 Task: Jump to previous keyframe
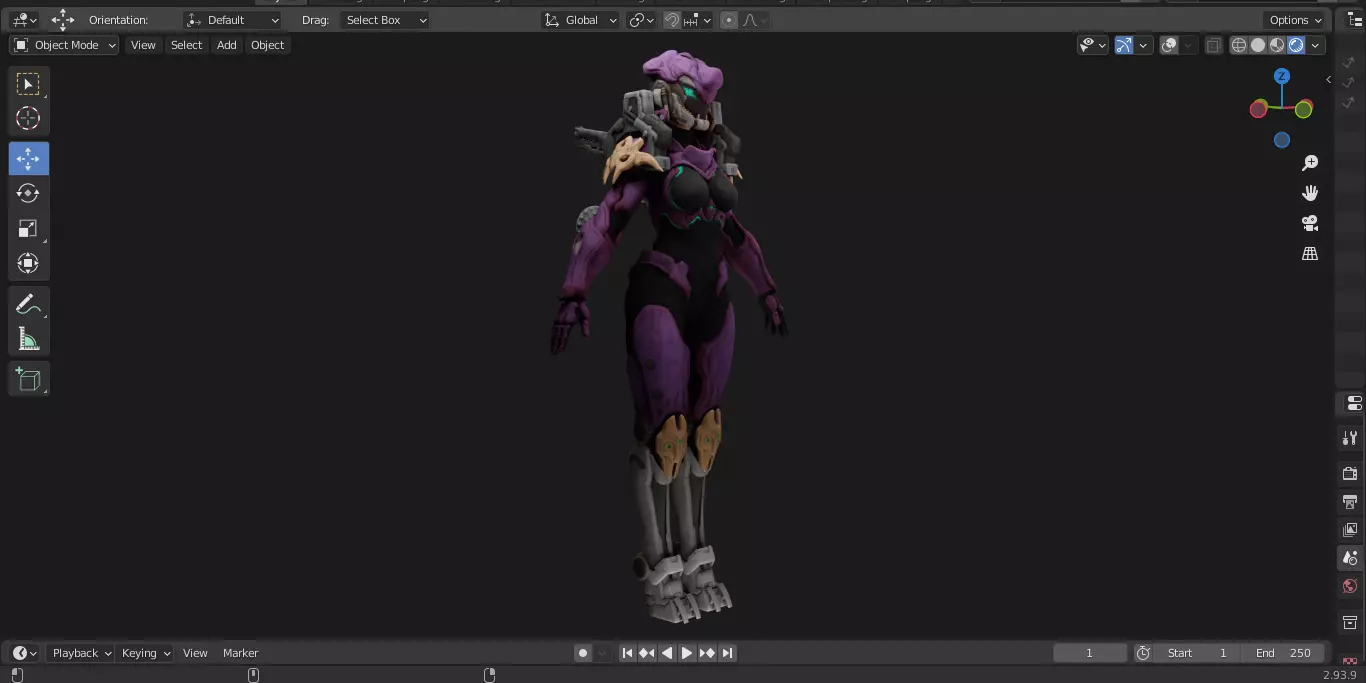click(x=647, y=653)
